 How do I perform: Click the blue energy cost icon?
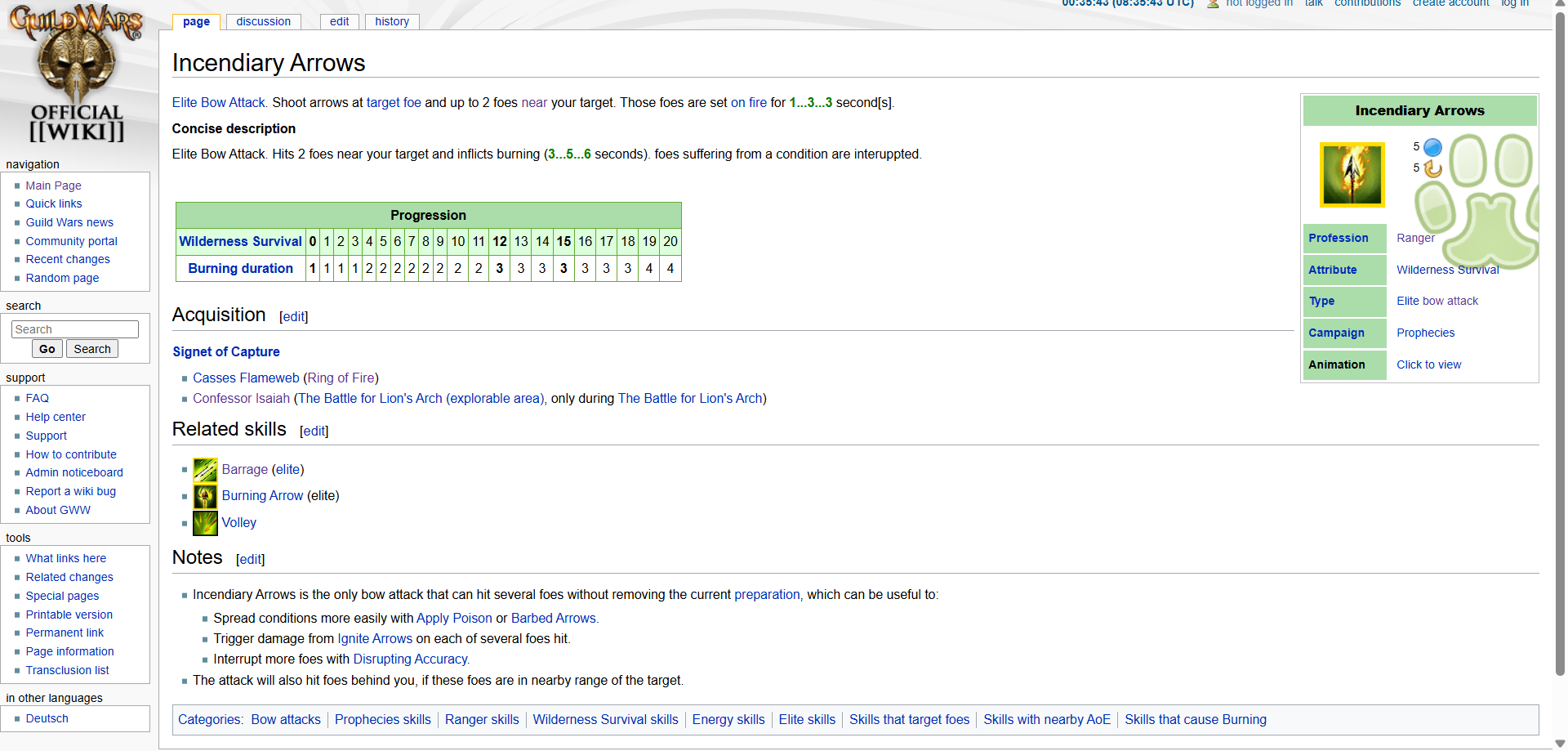1432,147
